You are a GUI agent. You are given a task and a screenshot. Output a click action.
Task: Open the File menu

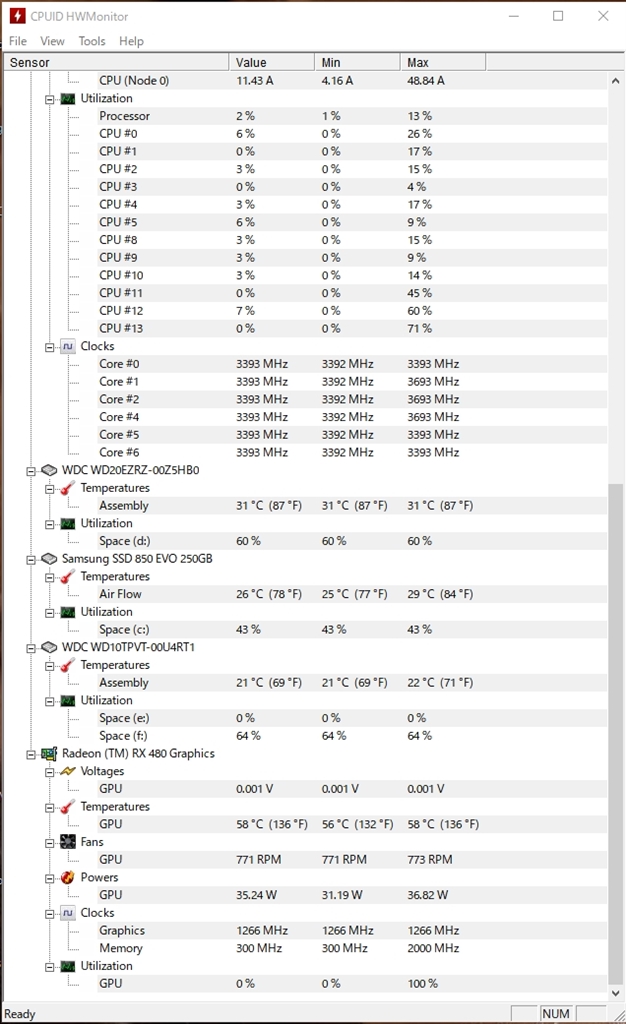(x=18, y=41)
